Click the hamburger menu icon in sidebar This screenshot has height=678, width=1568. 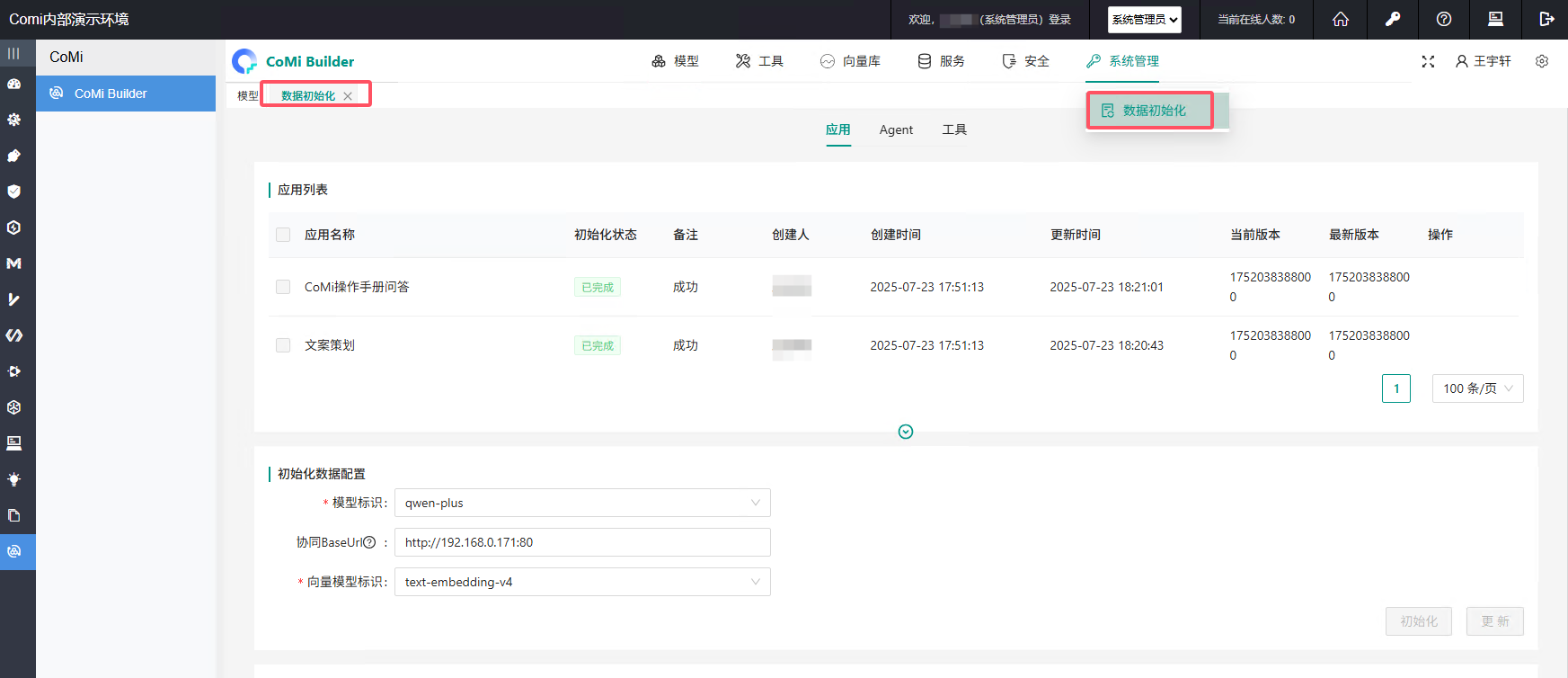pyautogui.click(x=13, y=54)
